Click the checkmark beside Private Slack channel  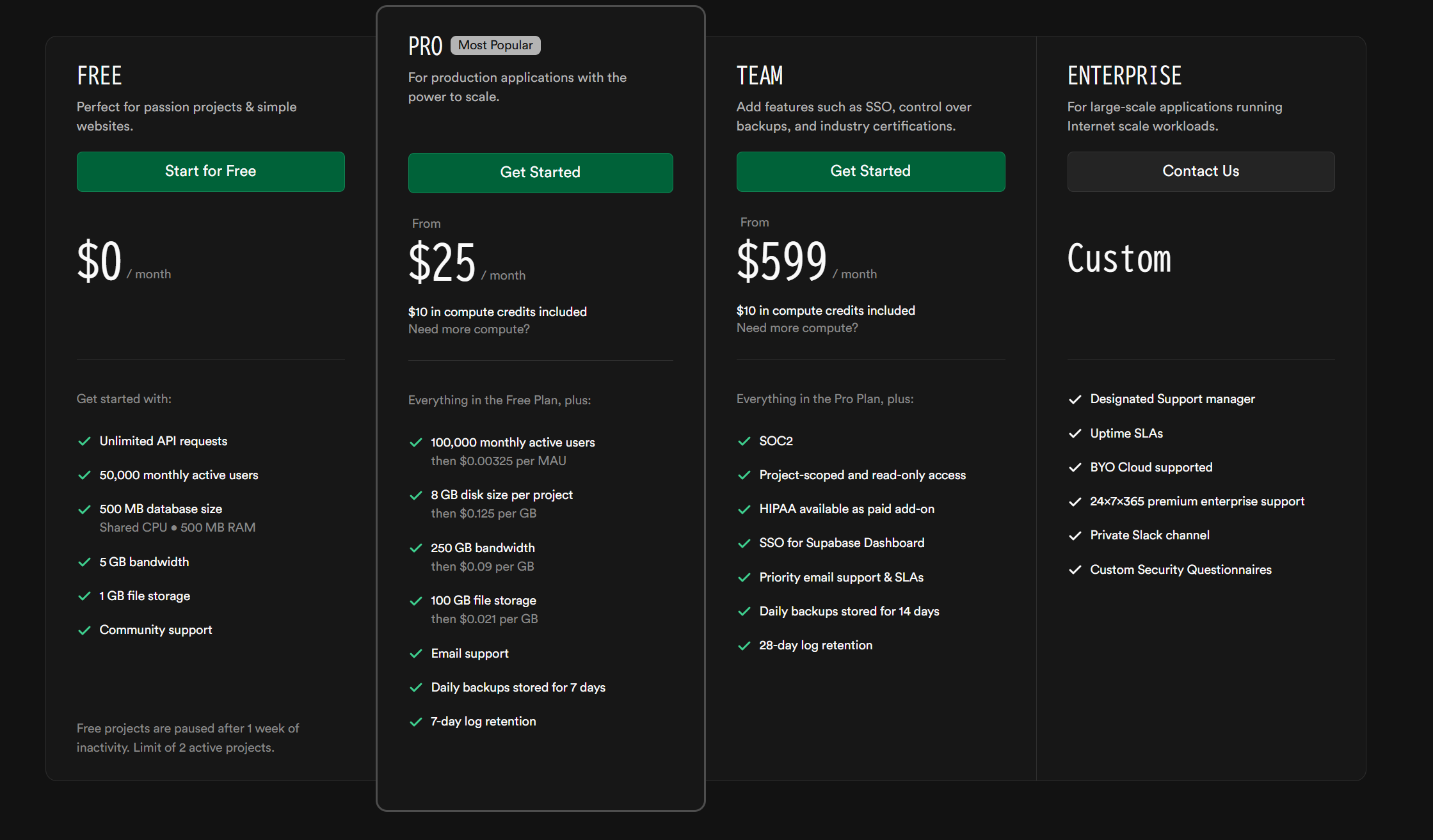[1075, 535]
